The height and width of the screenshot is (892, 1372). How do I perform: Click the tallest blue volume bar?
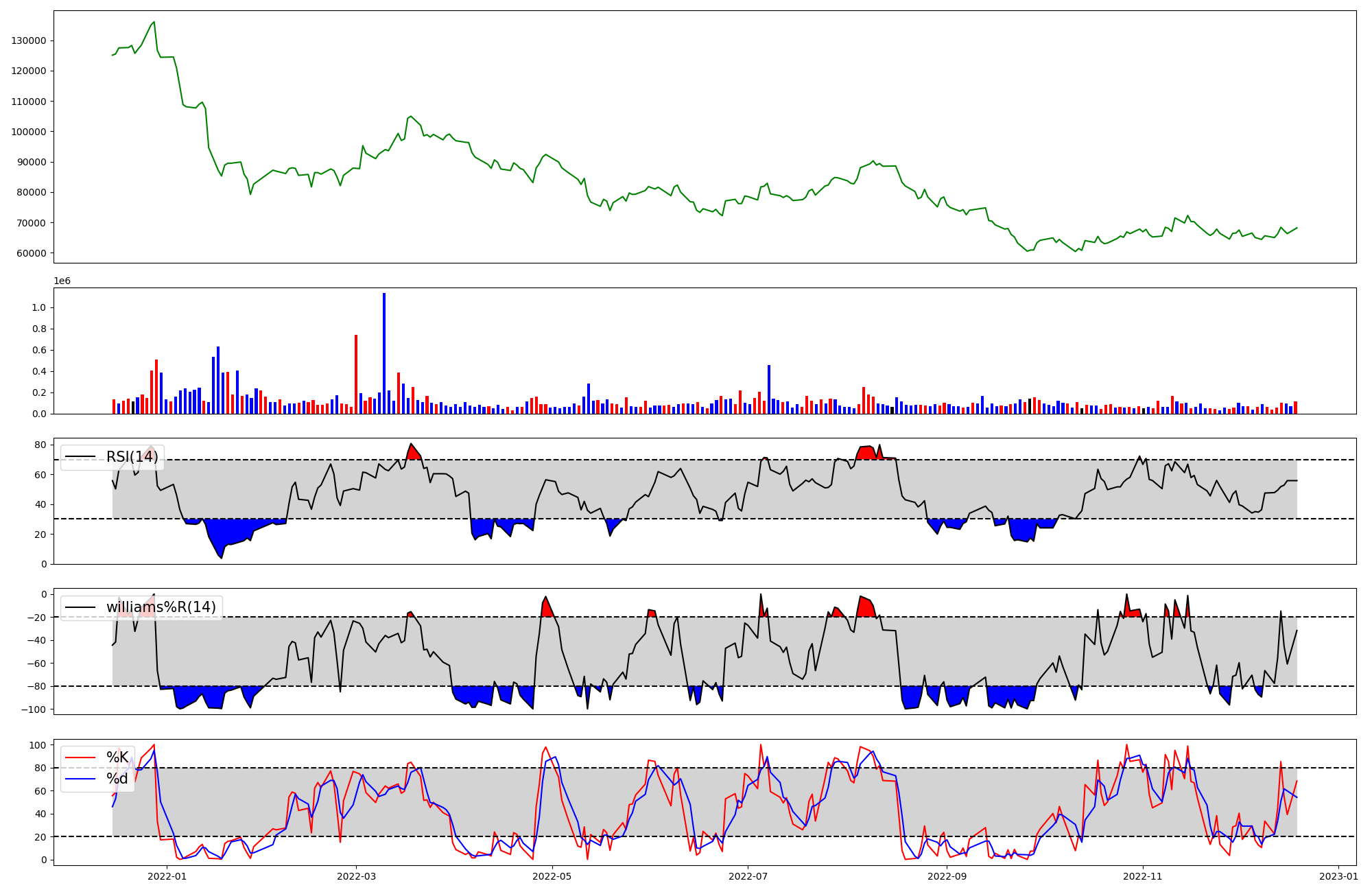384,353
